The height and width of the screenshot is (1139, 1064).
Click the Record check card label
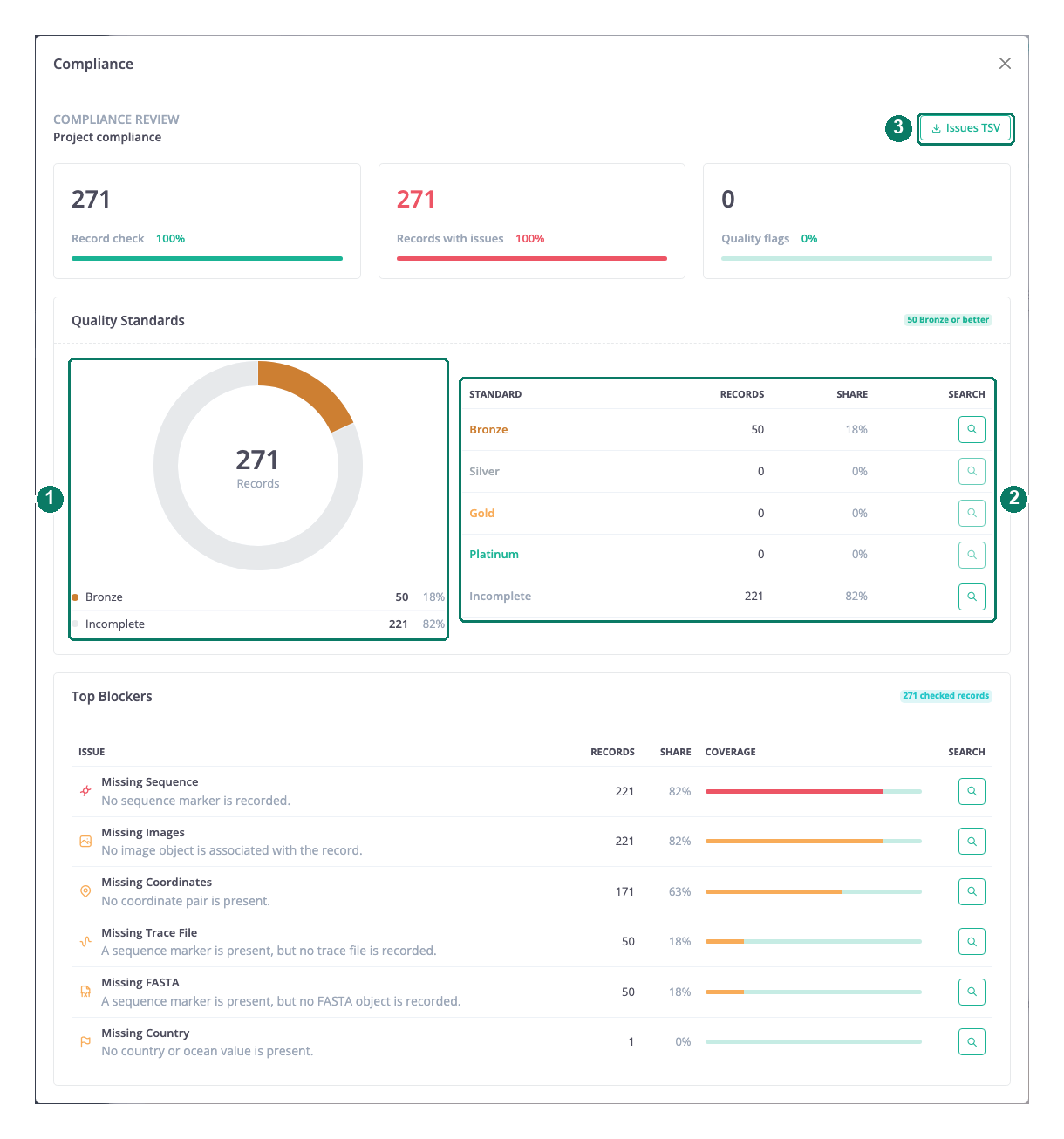108,239
